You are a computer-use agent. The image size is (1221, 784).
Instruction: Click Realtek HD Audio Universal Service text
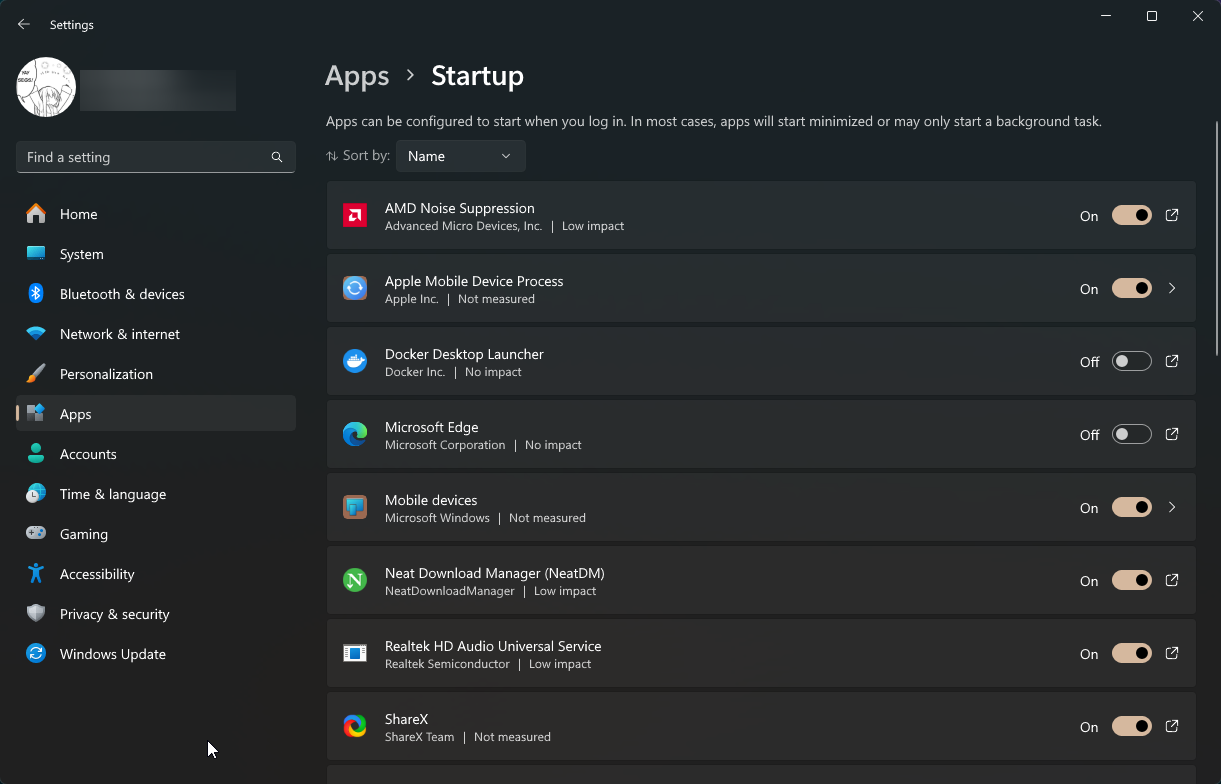(x=493, y=646)
